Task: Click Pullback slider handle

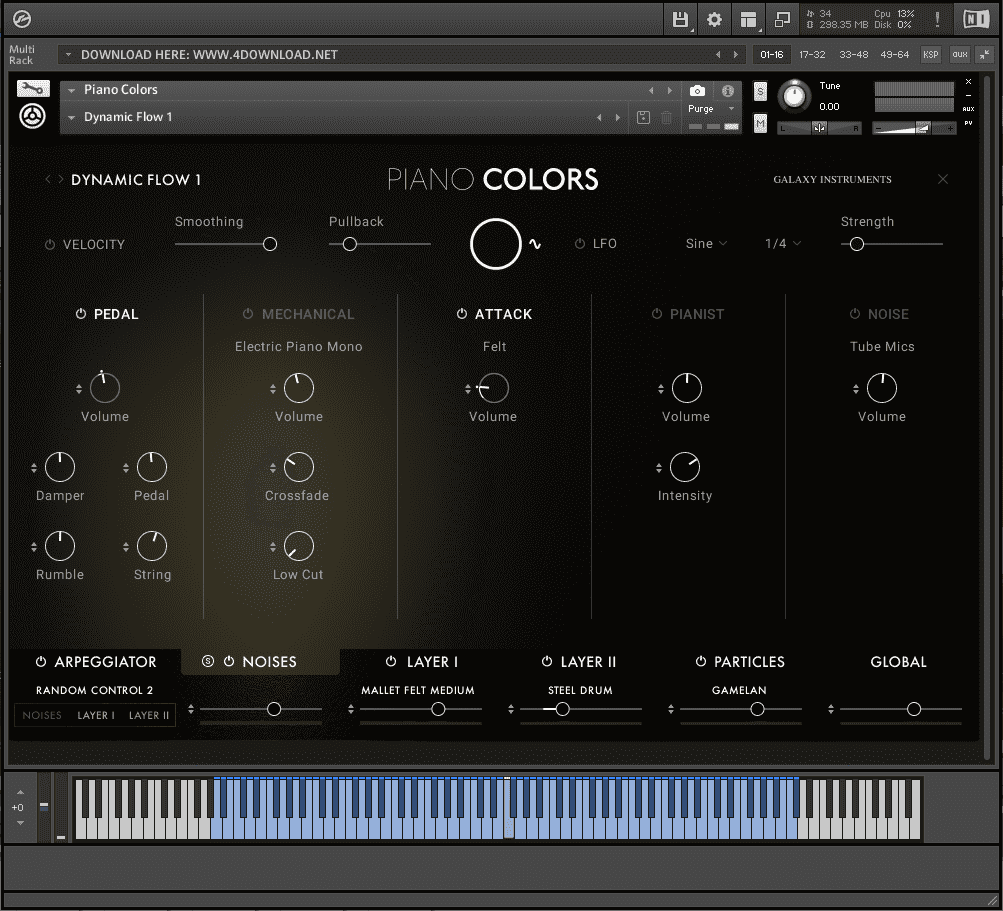Action: click(x=349, y=244)
